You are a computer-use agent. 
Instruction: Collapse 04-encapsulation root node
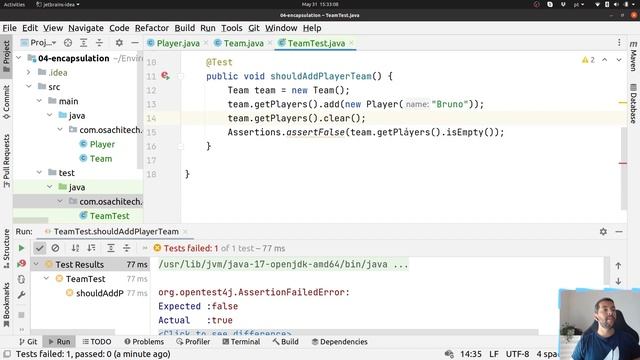pos(19,58)
